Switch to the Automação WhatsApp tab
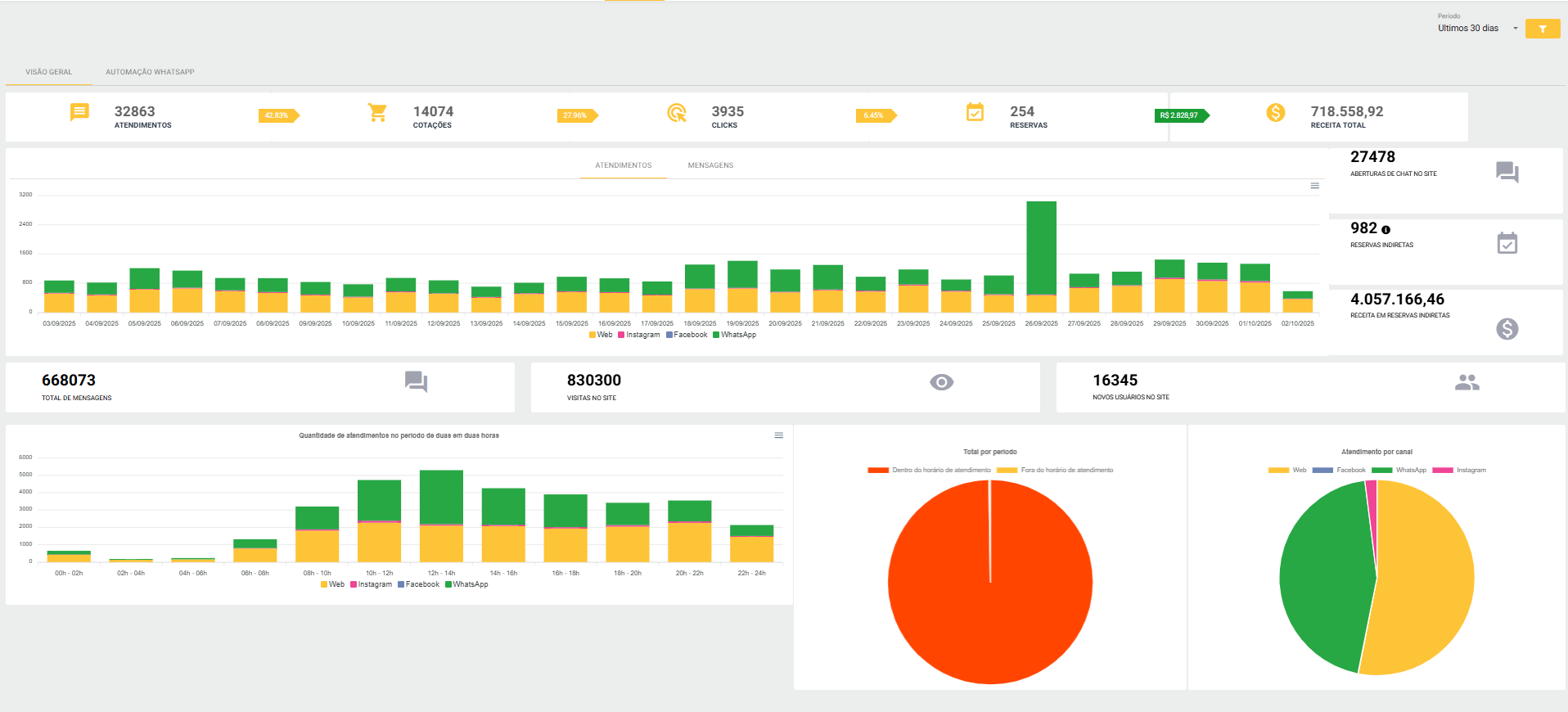This screenshot has height=712, width=1568. [x=150, y=72]
